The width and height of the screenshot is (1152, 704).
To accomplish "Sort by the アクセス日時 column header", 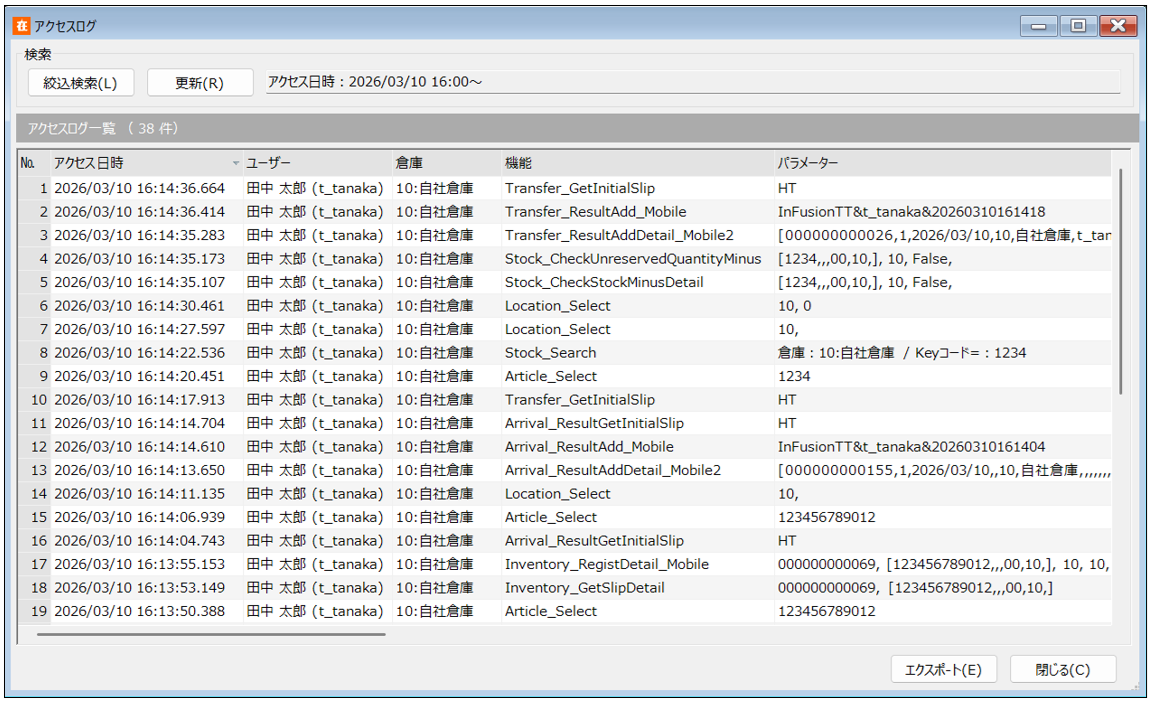I will point(146,163).
